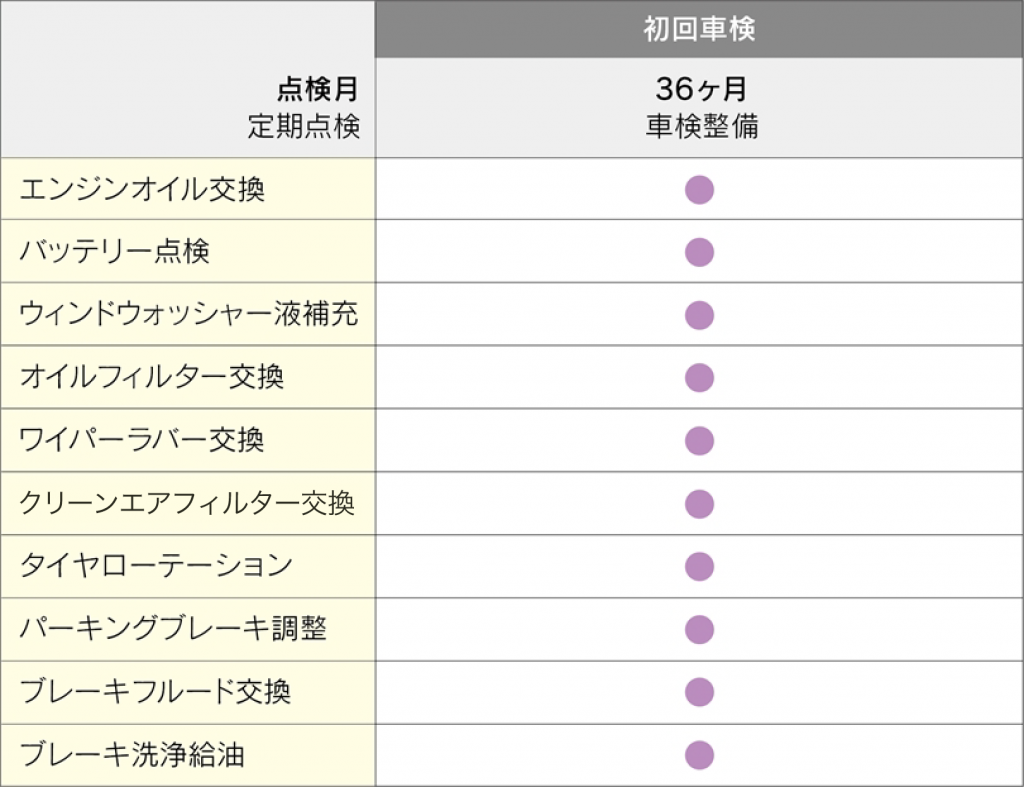Select the エンジンオイル交換 row label

pyautogui.click(x=142, y=189)
